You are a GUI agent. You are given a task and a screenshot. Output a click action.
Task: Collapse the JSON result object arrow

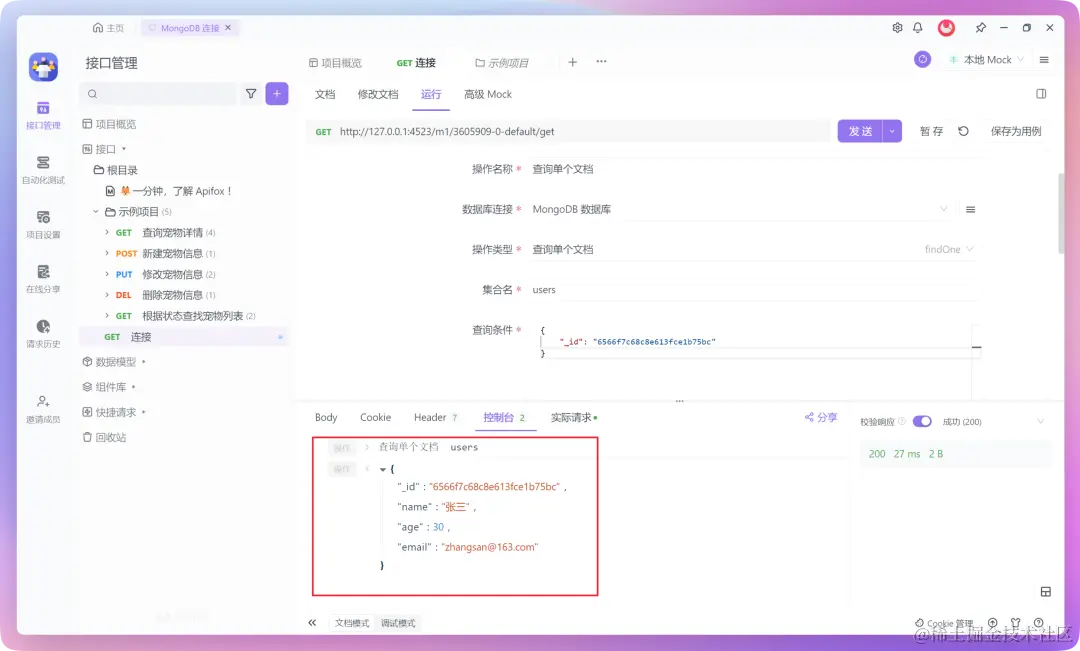383,469
